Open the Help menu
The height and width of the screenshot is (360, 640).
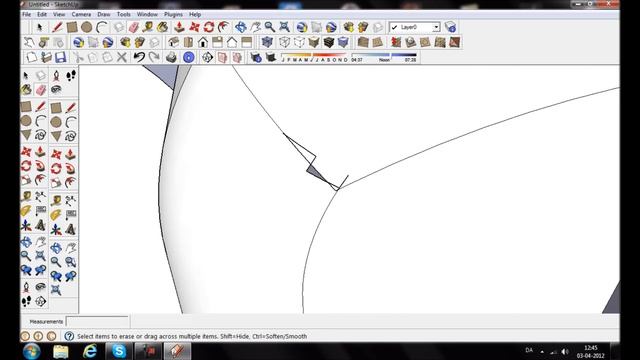195,14
